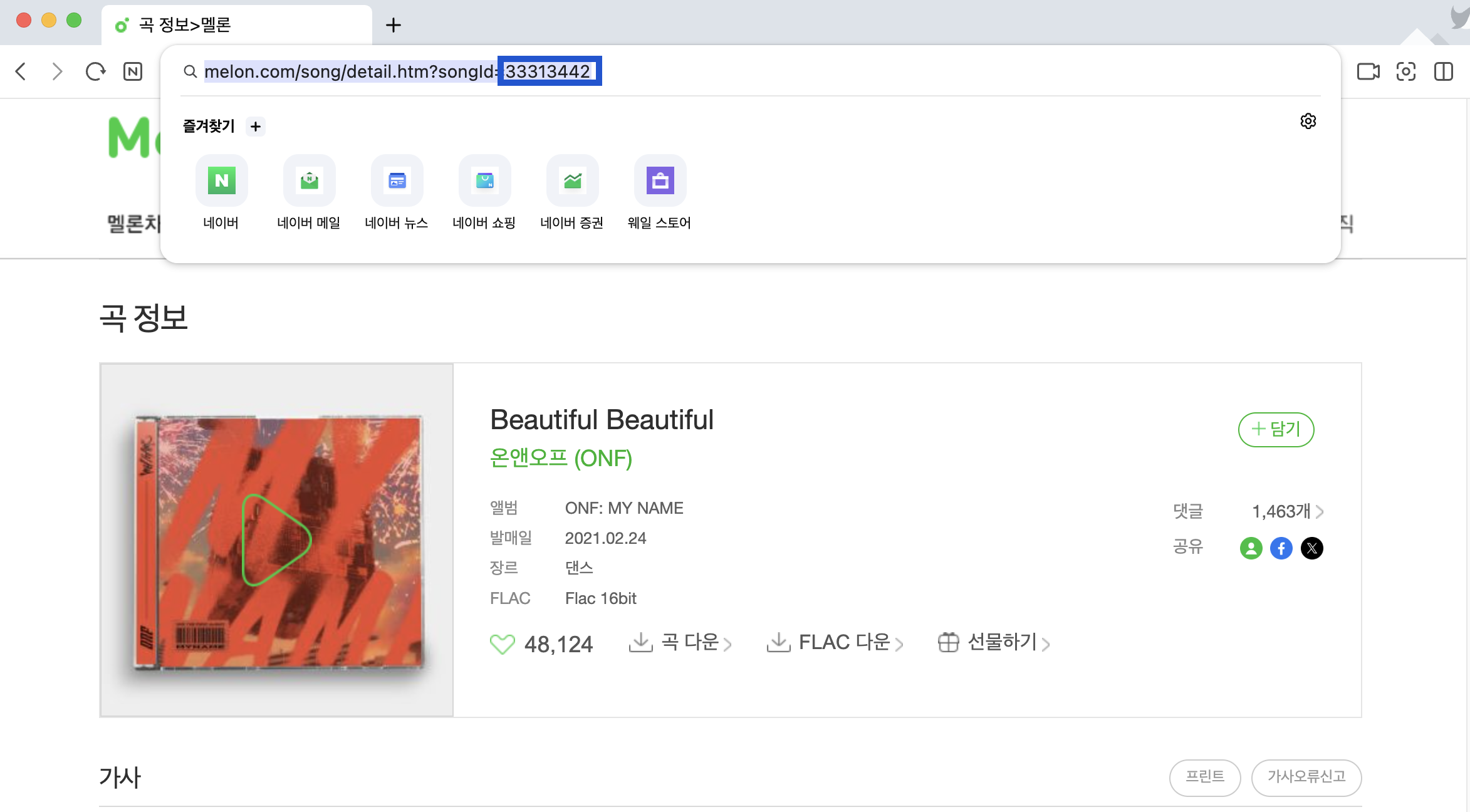This screenshot has height=812, width=1470.
Task: Toggle the heart like button for song
Action: 502,643
